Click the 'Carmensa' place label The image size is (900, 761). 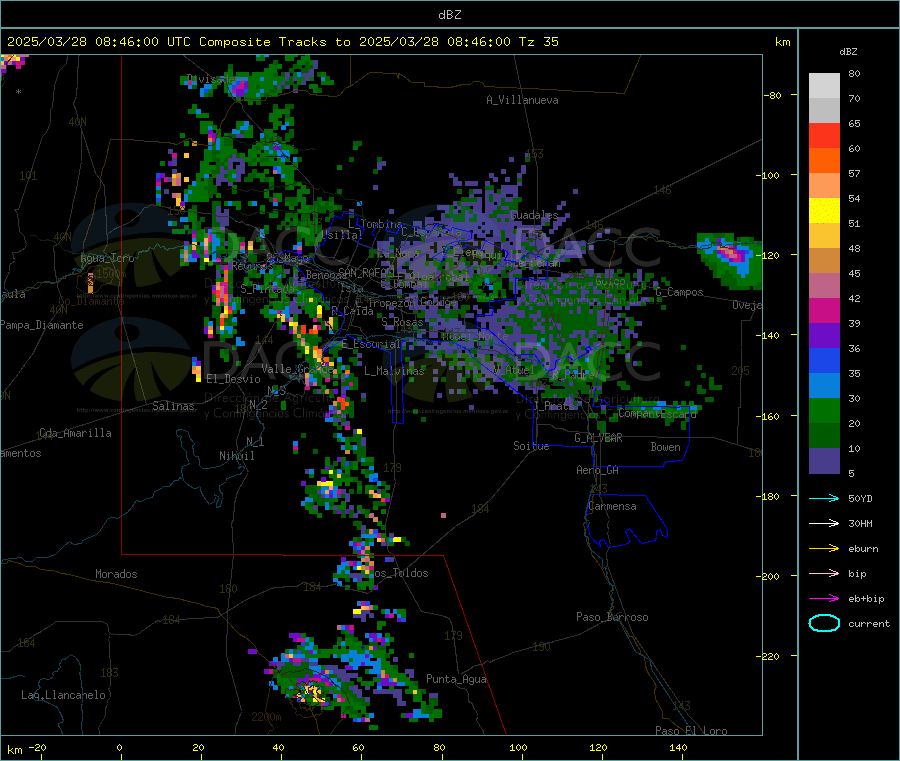[612, 506]
